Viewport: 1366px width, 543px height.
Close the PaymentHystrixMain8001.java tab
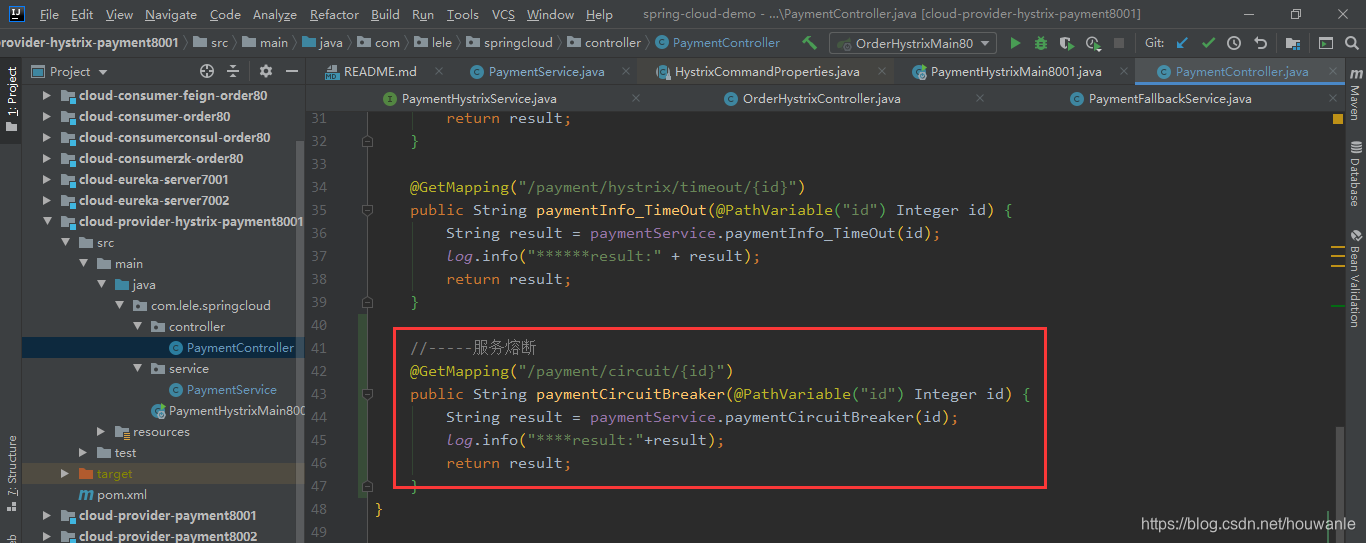1123,72
